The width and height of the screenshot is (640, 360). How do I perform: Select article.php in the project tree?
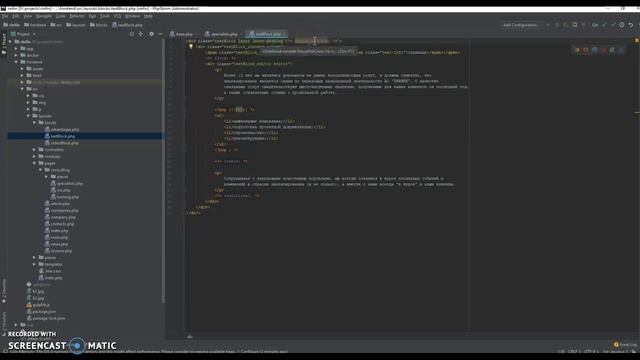coord(57,204)
